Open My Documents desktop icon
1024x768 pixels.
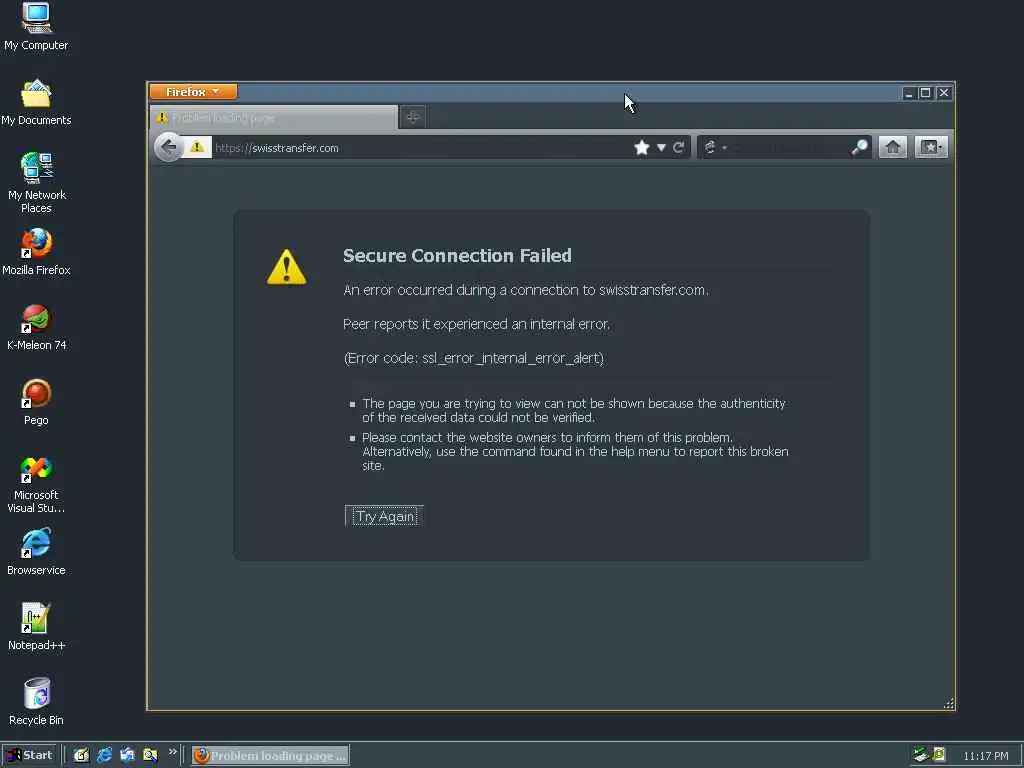tap(36, 103)
